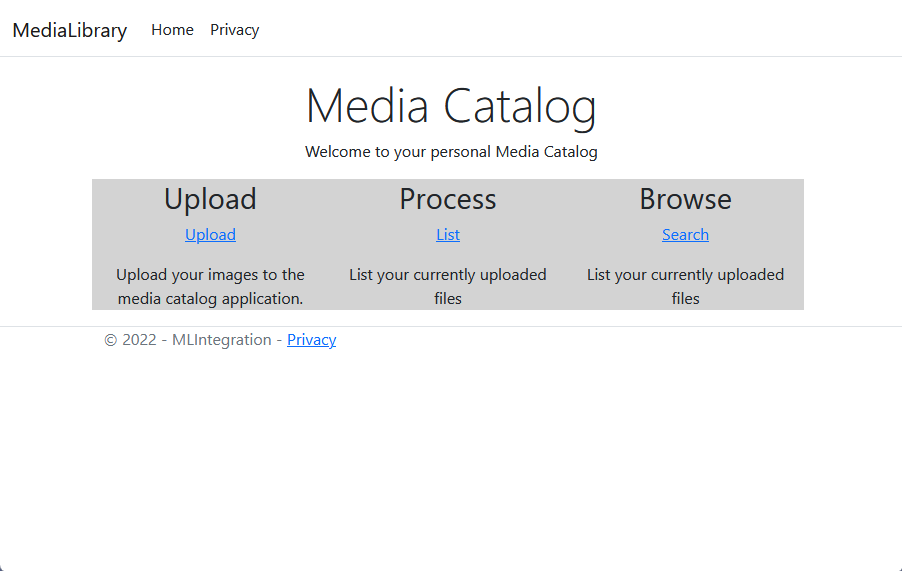This screenshot has height=571, width=902.
Task: Click the welcome subtitle text
Action: point(451,152)
